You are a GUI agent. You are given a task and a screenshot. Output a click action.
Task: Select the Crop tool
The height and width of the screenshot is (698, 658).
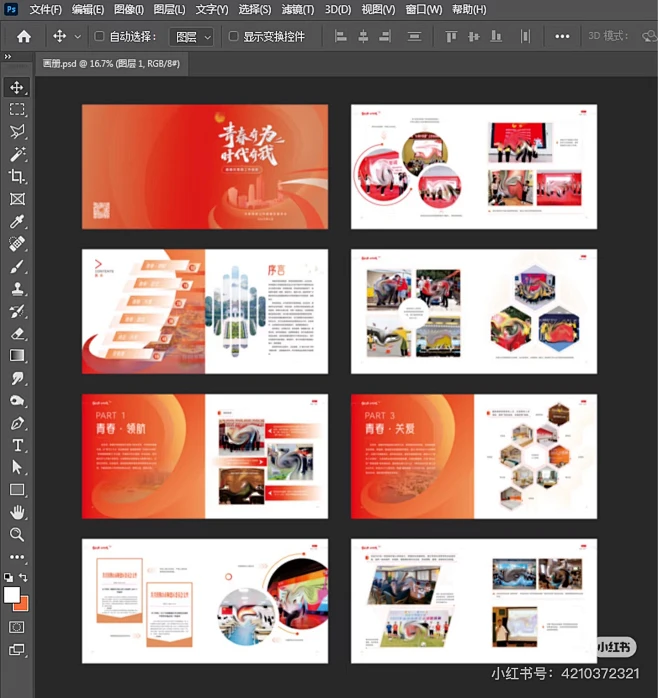(17, 176)
